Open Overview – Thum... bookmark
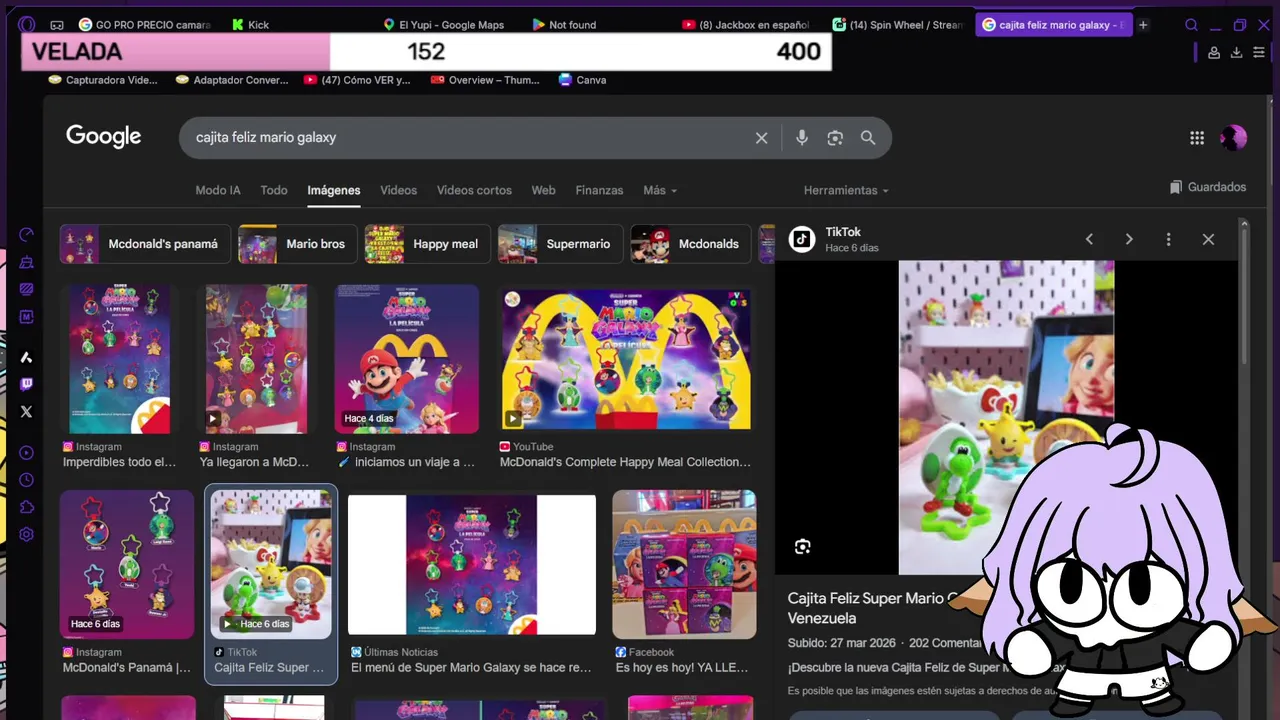Screen dimensions: 1280x720 click(485, 80)
